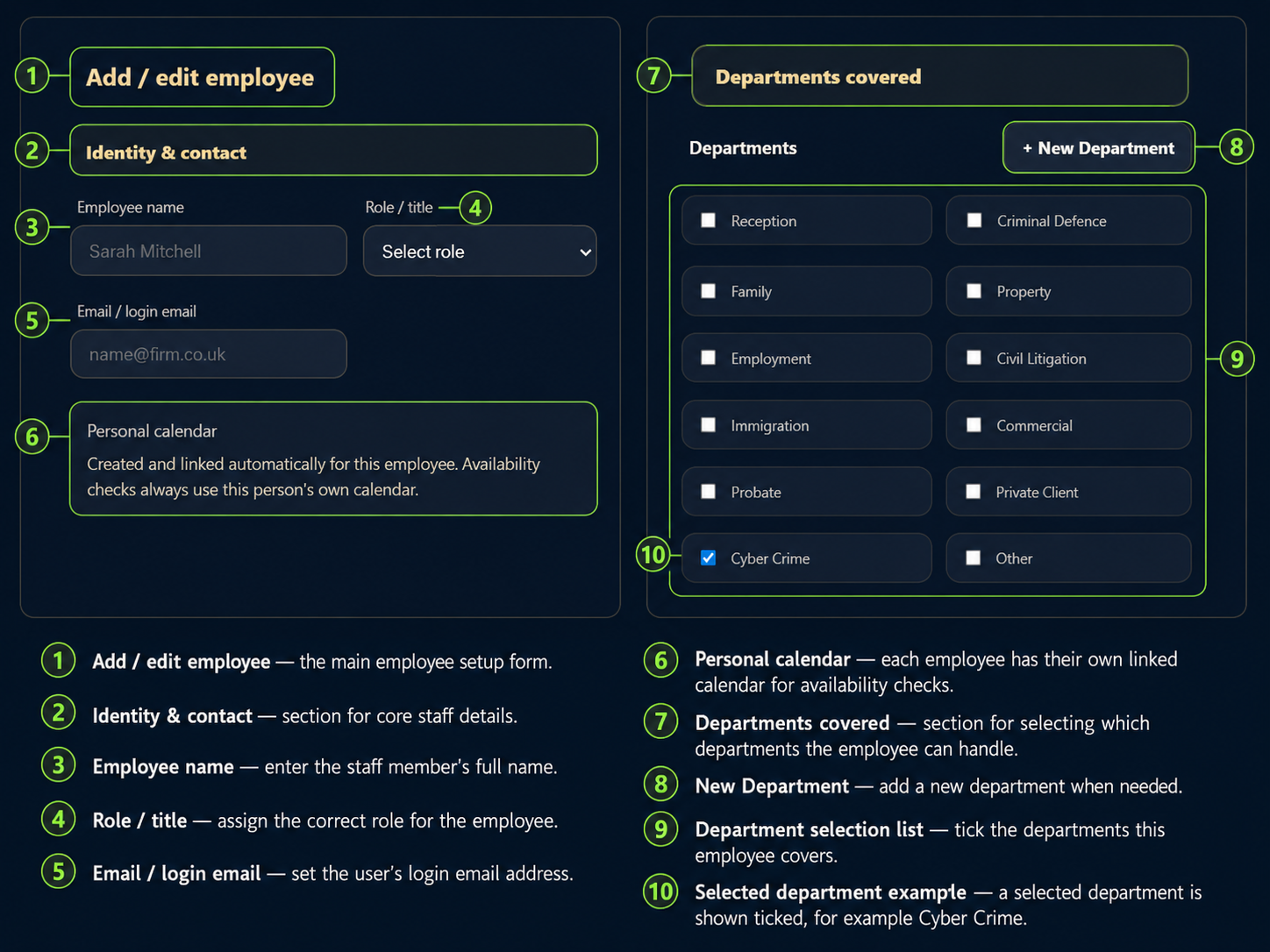Check the Property department box

(974, 291)
